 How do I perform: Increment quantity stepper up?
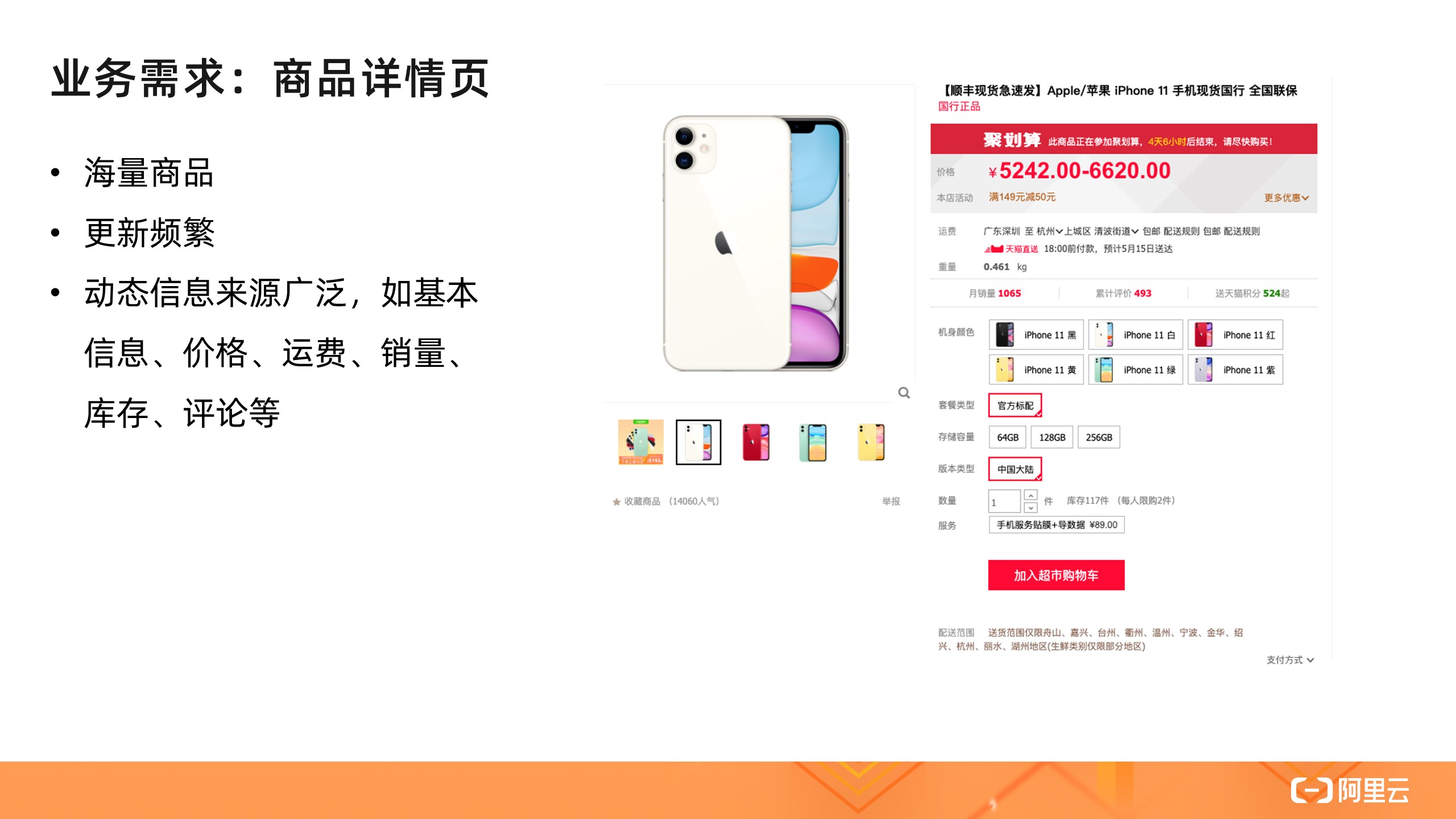click(1030, 495)
